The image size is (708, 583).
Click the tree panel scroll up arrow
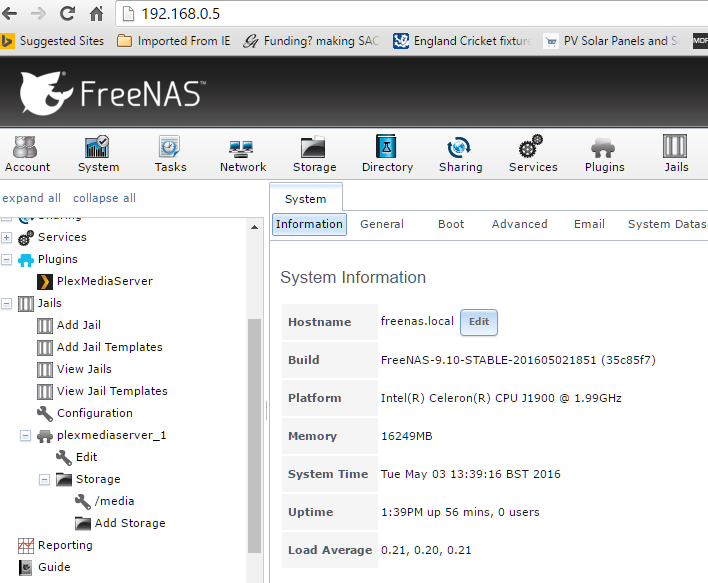pos(255,227)
